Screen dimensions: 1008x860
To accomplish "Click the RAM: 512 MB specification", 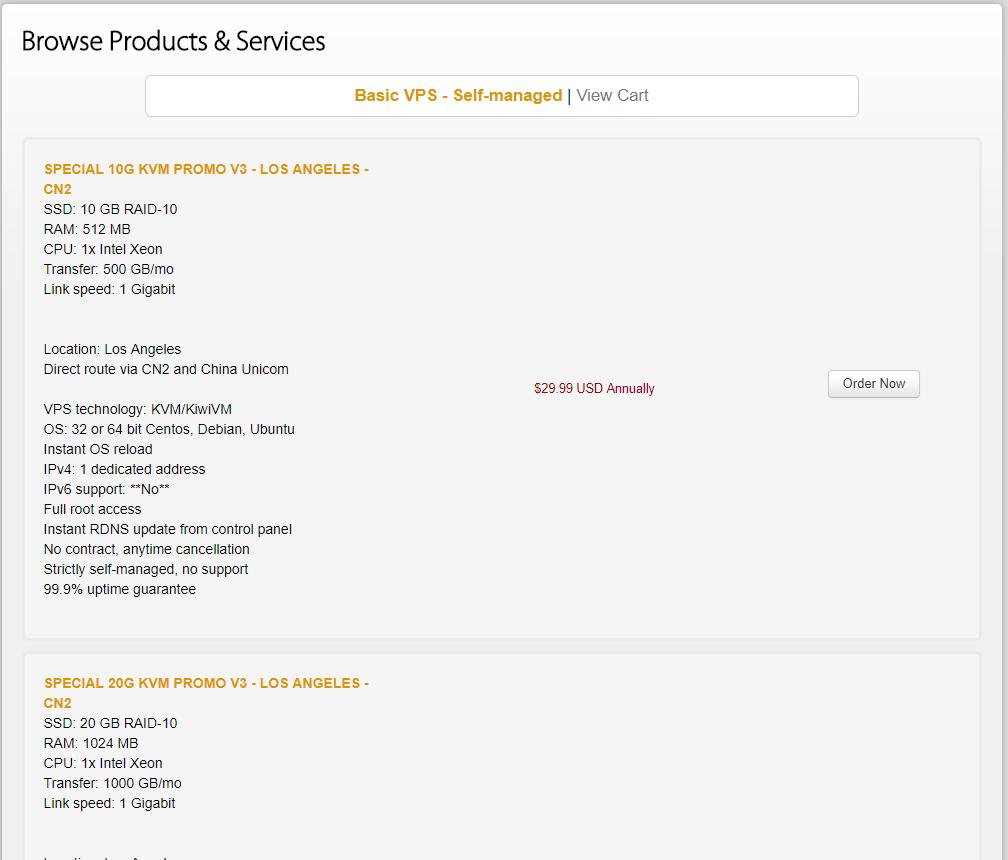I will click(87, 230).
